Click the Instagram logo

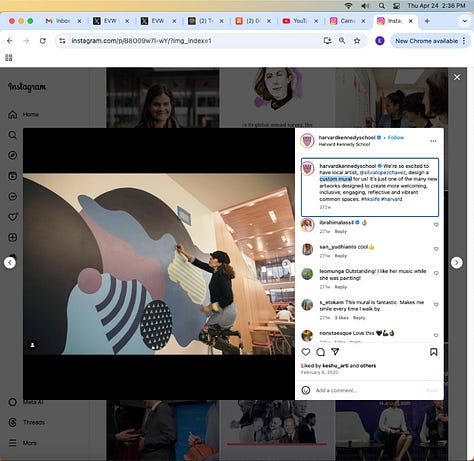coord(27,87)
